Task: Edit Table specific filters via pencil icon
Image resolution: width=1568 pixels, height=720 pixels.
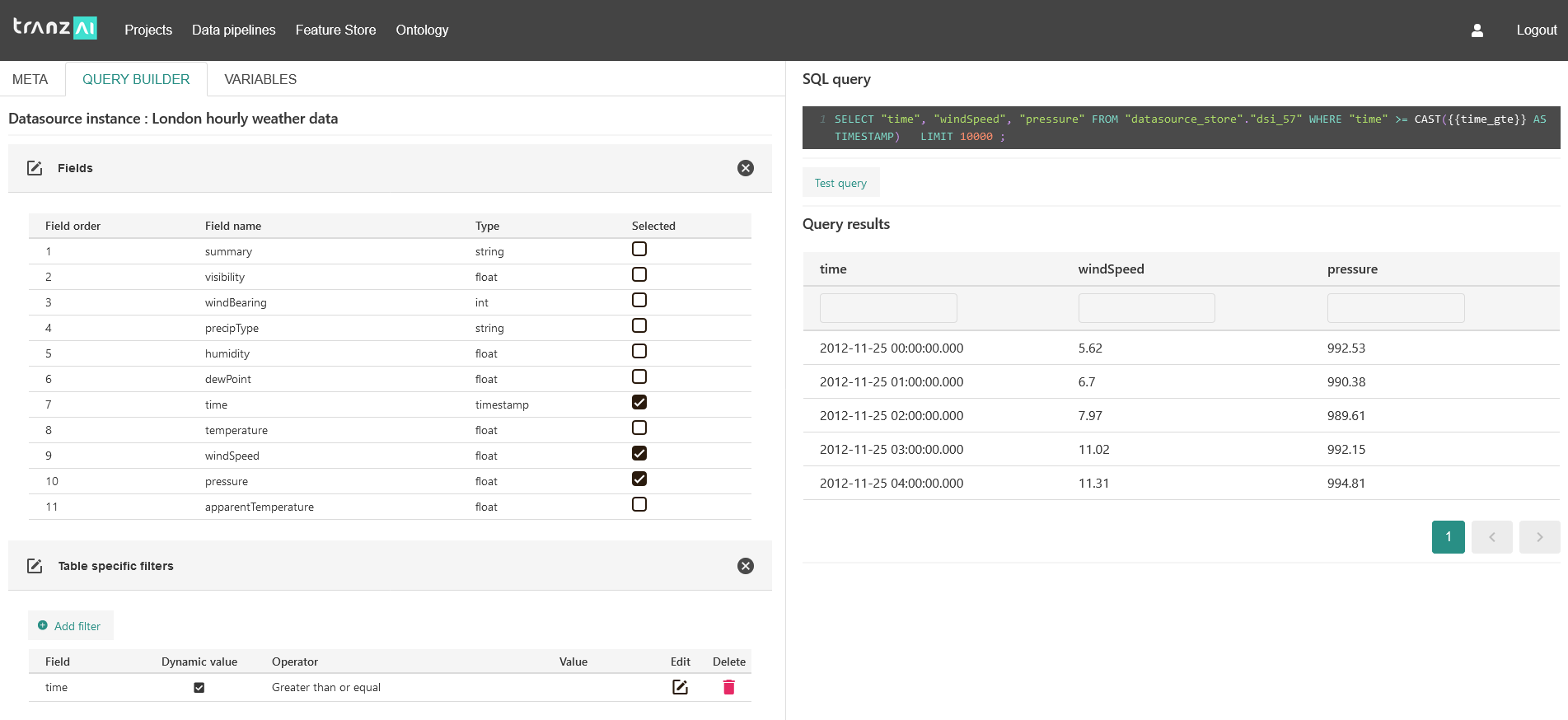Action: [x=35, y=566]
